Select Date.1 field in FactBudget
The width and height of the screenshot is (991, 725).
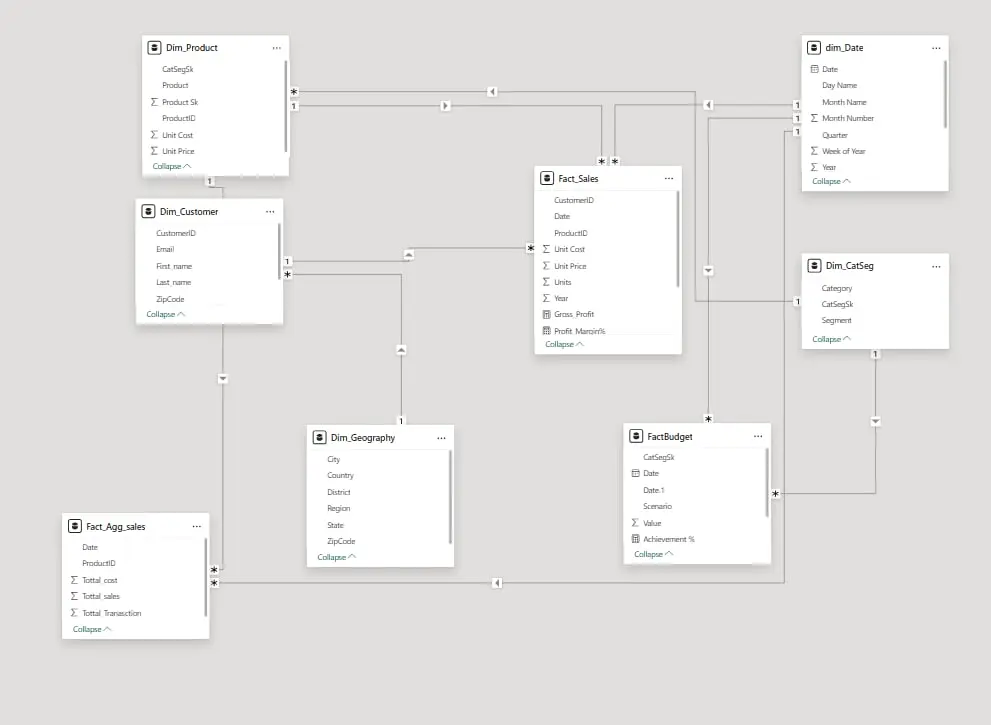(x=654, y=490)
